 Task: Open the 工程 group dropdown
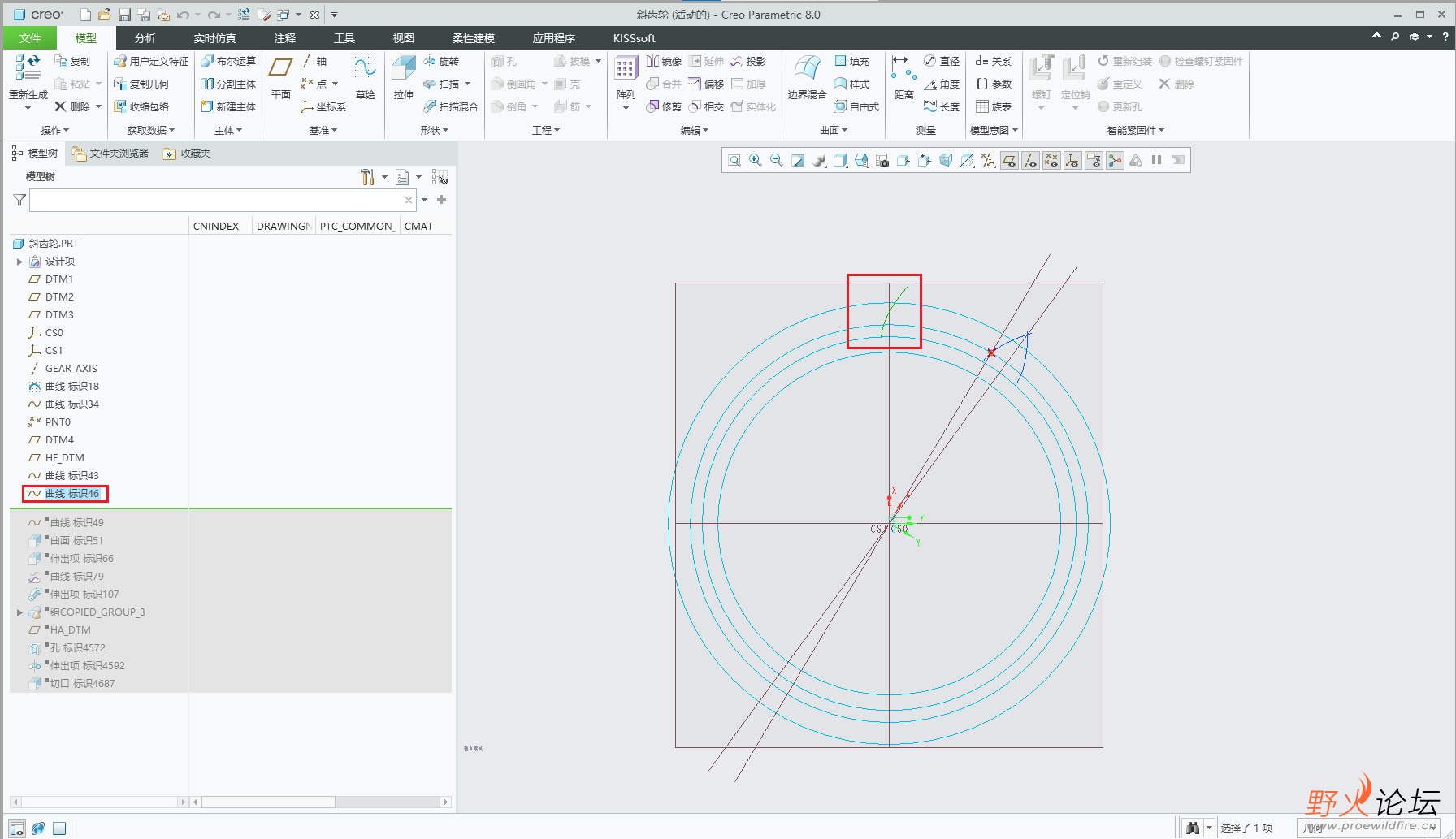point(546,130)
